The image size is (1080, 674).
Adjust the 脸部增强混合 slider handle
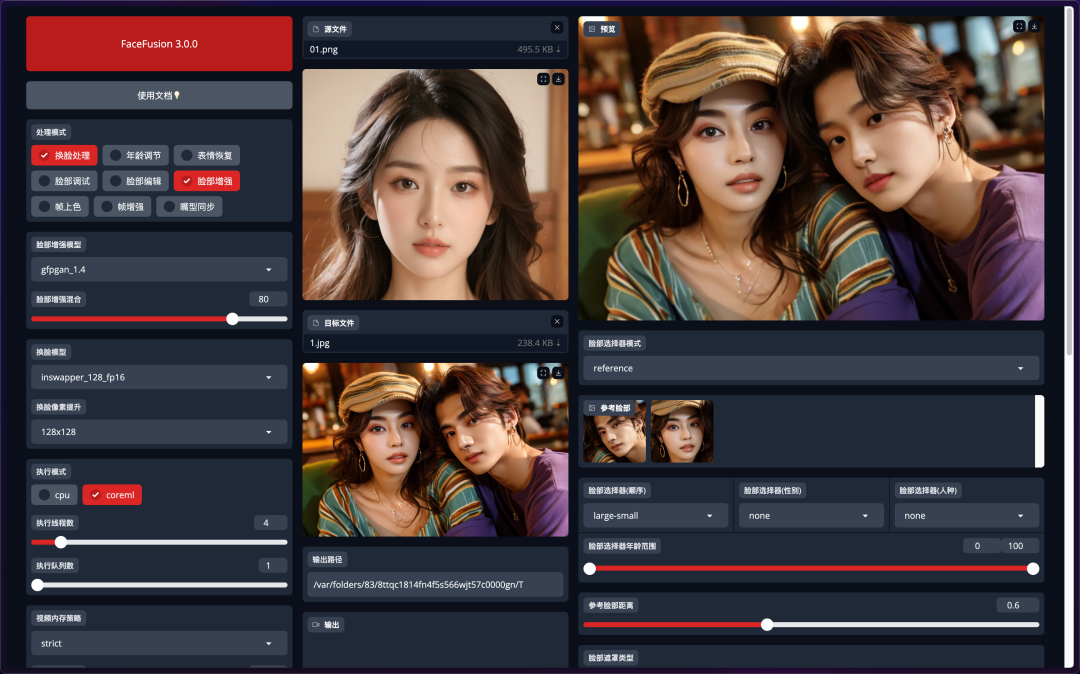pos(233,319)
